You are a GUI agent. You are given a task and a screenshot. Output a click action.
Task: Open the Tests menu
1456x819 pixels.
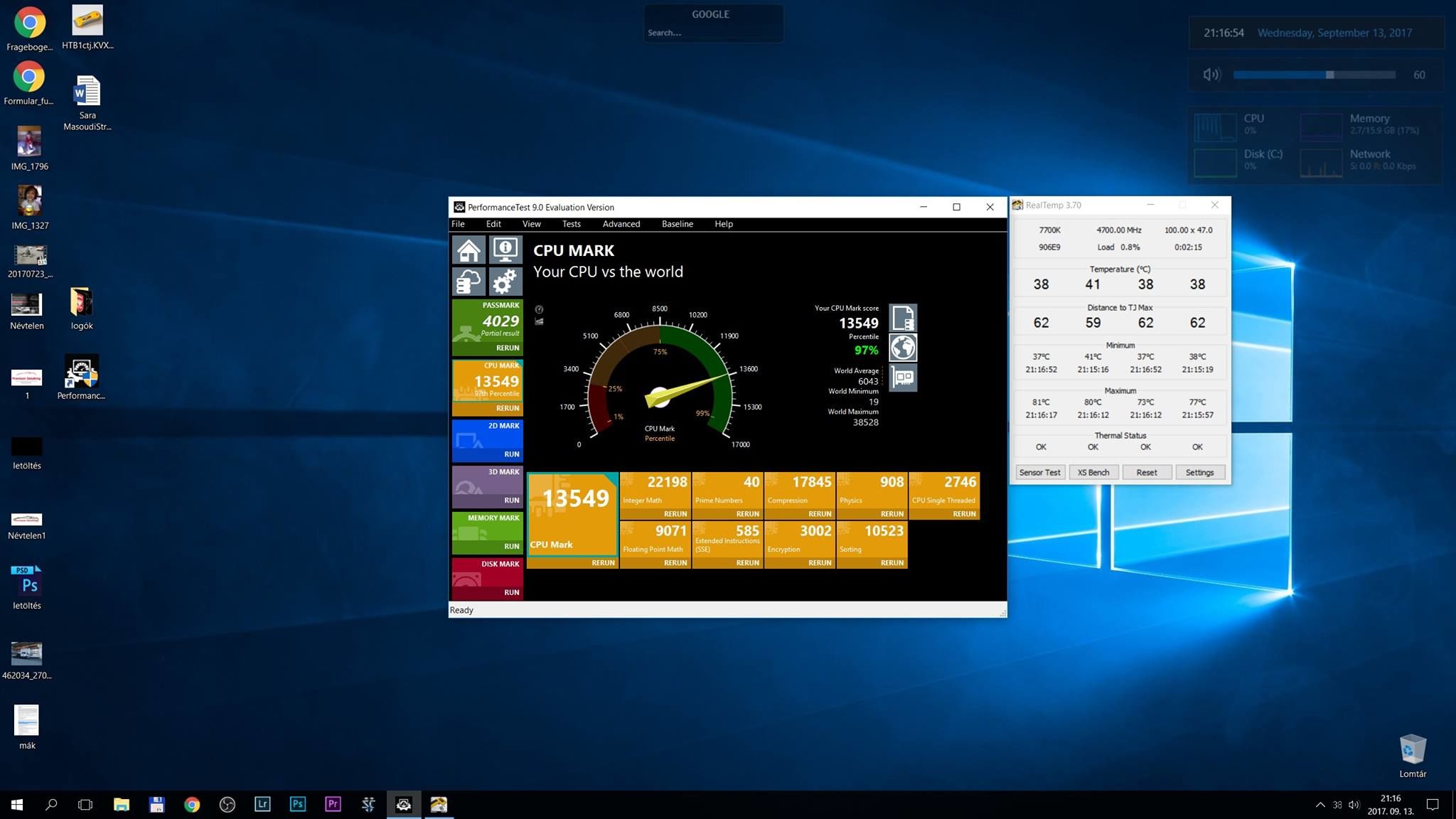click(x=571, y=224)
